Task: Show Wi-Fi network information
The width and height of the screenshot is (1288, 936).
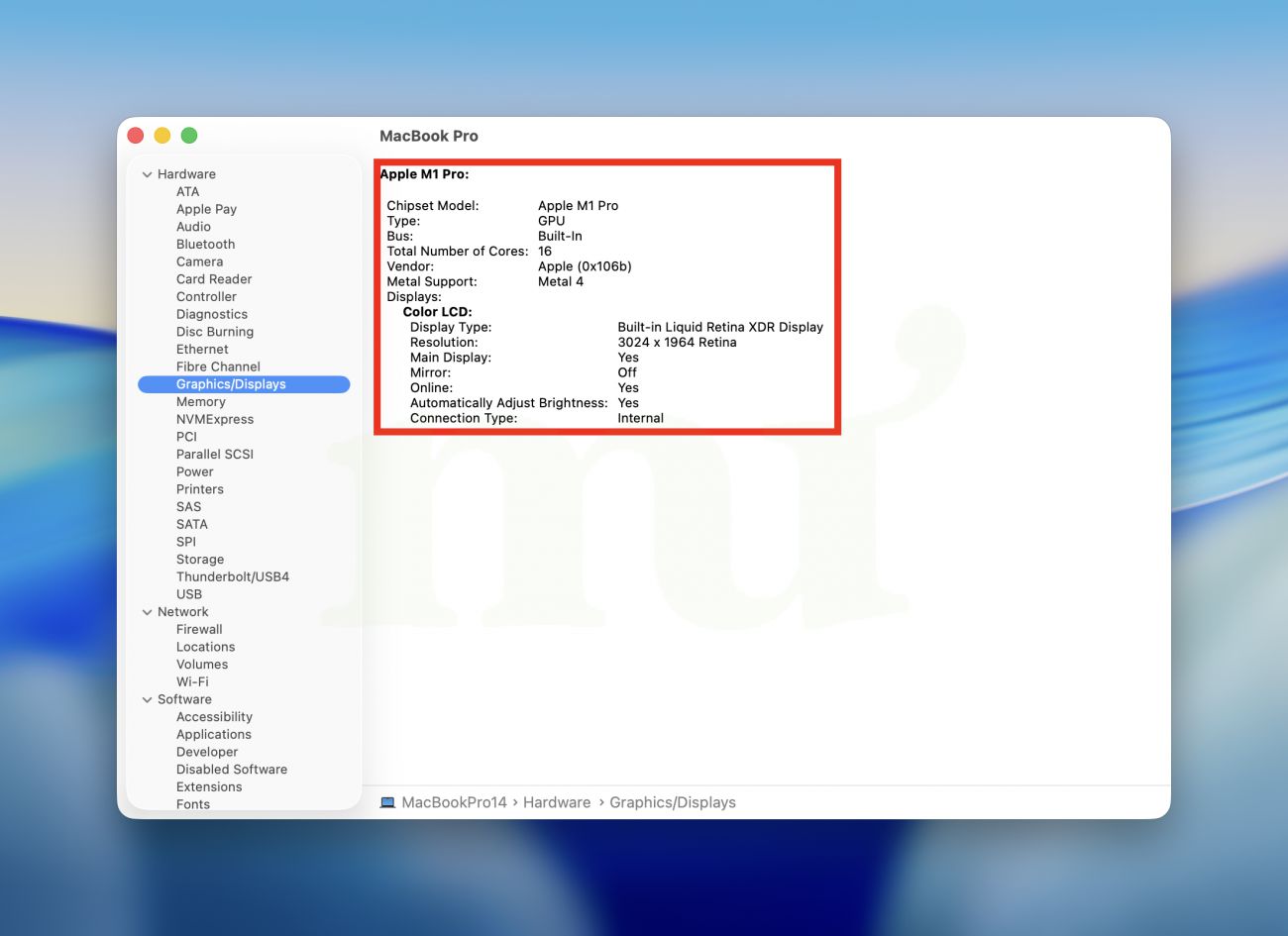Action: pyautogui.click(x=192, y=681)
